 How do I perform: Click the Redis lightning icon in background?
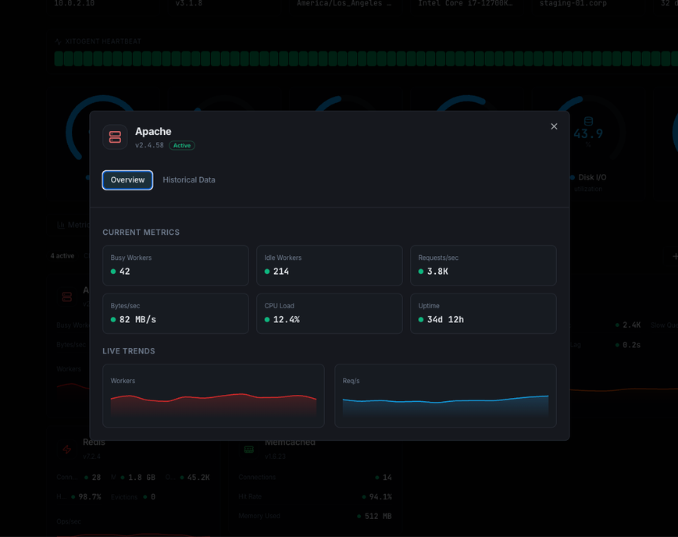pos(67,449)
